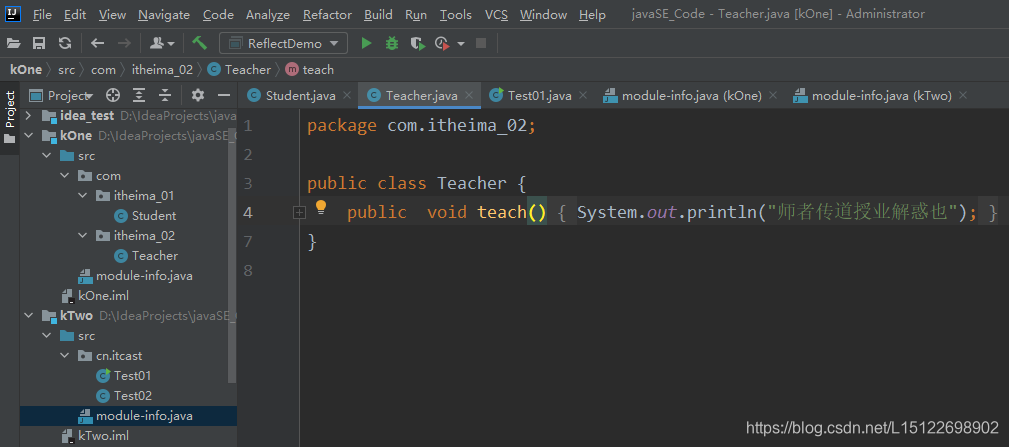Click the Stop square button
1009x447 pixels.
point(480,43)
